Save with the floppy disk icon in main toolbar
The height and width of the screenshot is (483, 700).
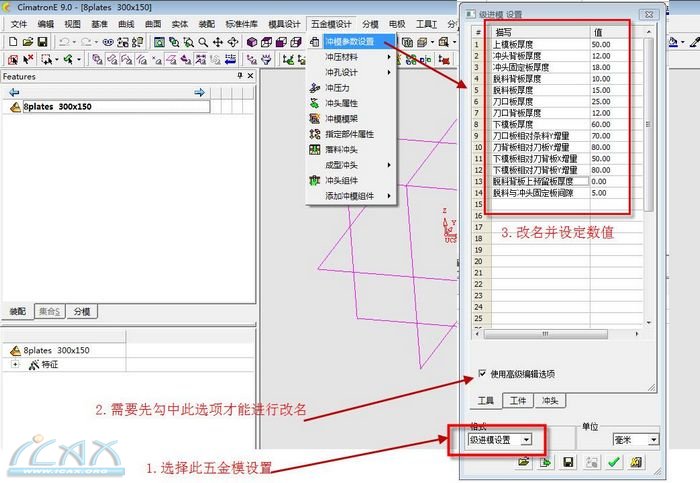click(42, 42)
